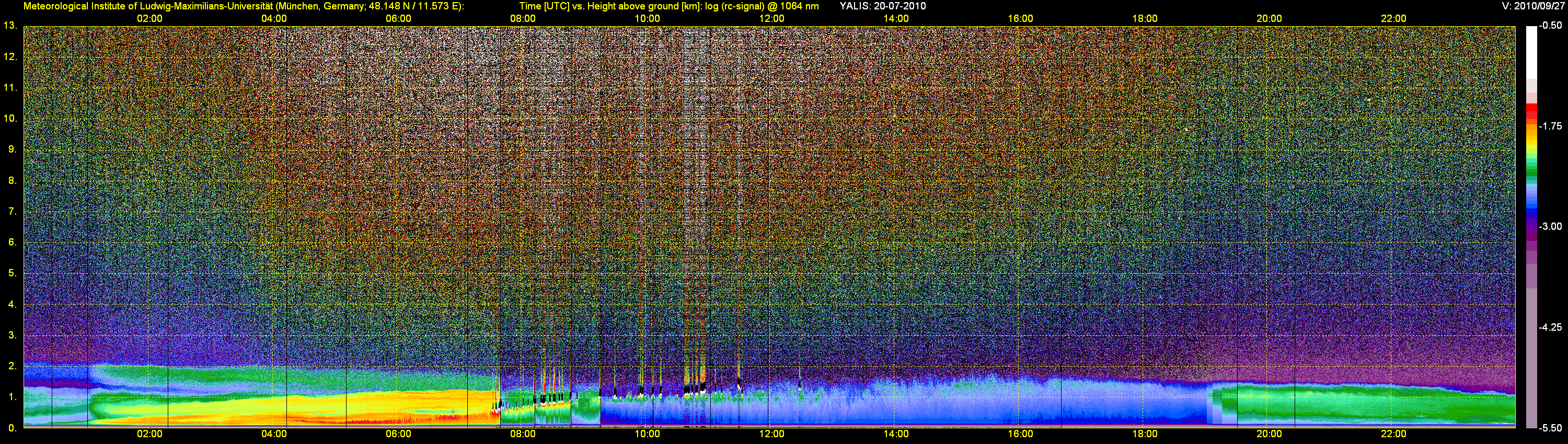Screen dimensions: 1568x444
Task: Select "12:00" on the bottom time axis
Action: 771,434
